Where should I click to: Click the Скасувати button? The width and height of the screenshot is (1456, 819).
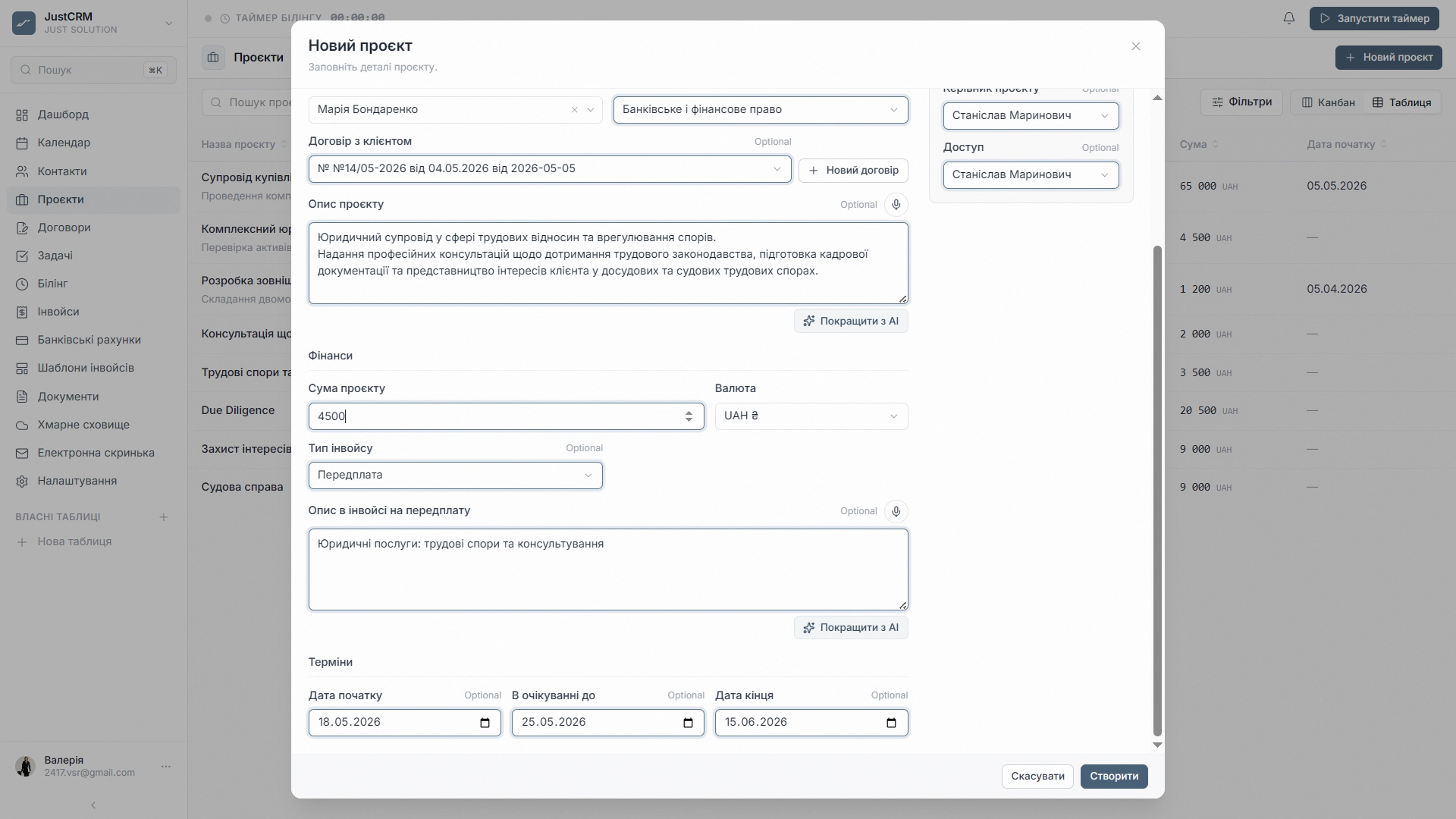pos(1037,777)
